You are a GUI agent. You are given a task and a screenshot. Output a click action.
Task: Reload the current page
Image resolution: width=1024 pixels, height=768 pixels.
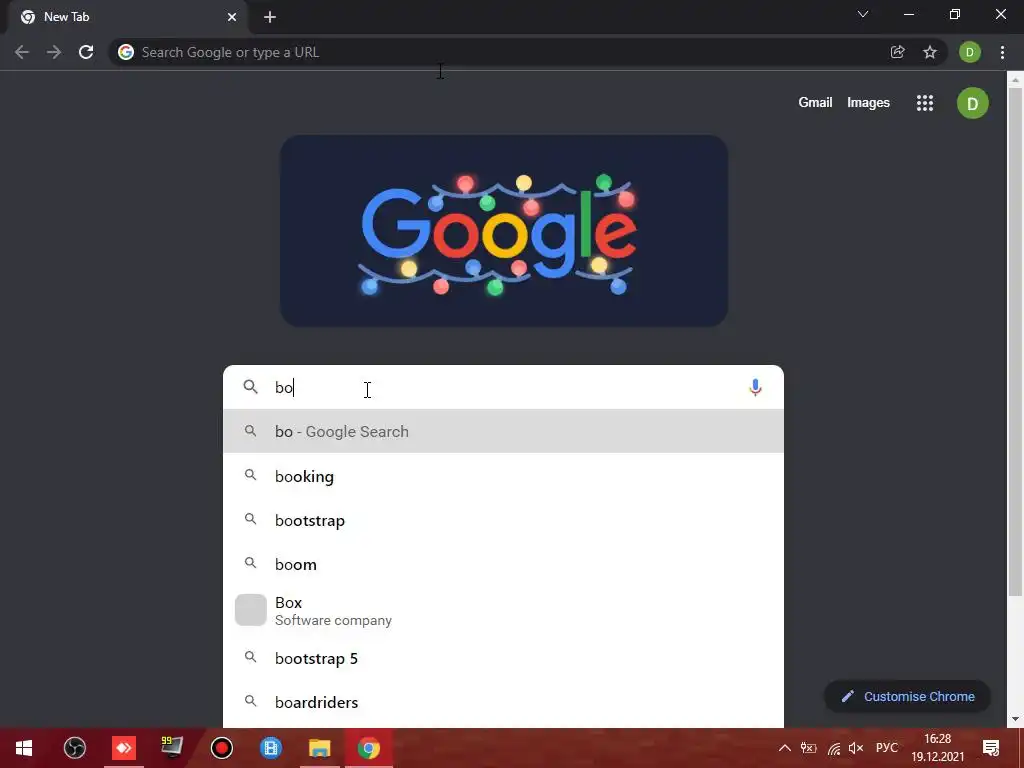point(86,52)
